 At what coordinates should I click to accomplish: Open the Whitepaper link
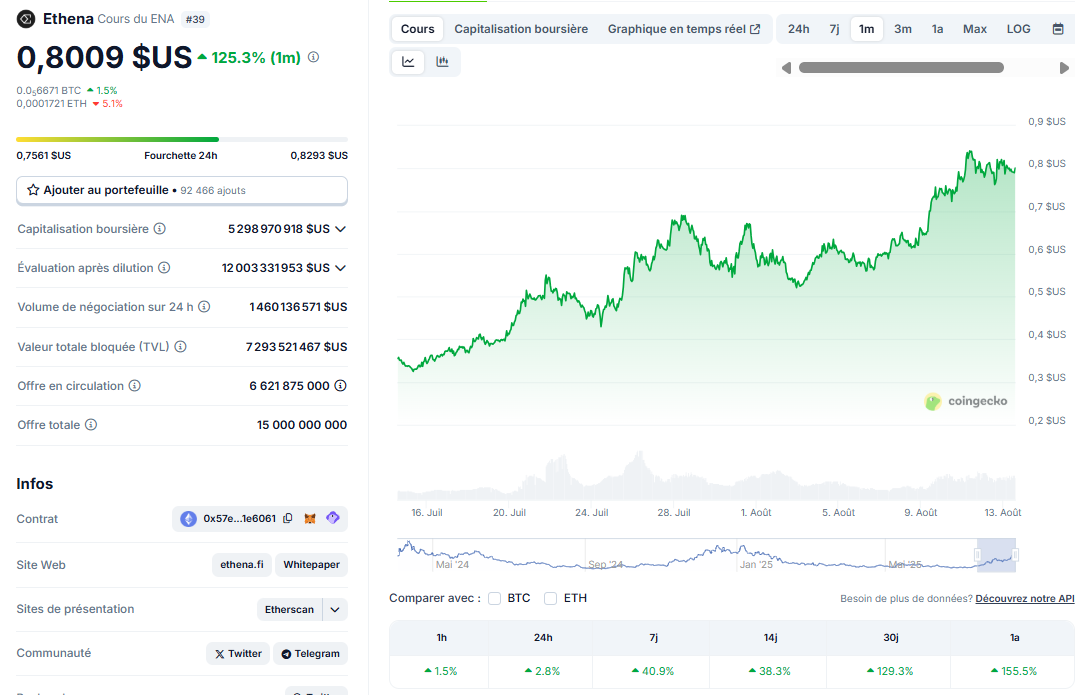pos(311,565)
